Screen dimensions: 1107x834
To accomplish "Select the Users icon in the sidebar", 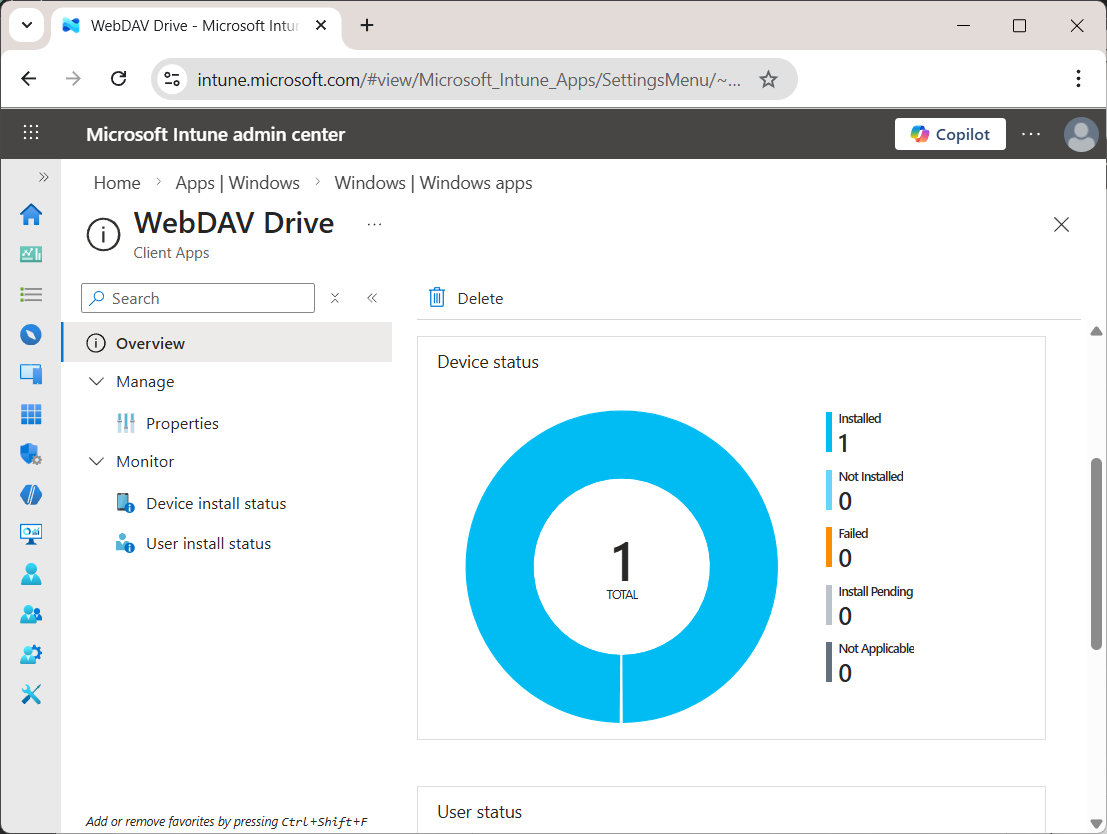I will [x=31, y=574].
